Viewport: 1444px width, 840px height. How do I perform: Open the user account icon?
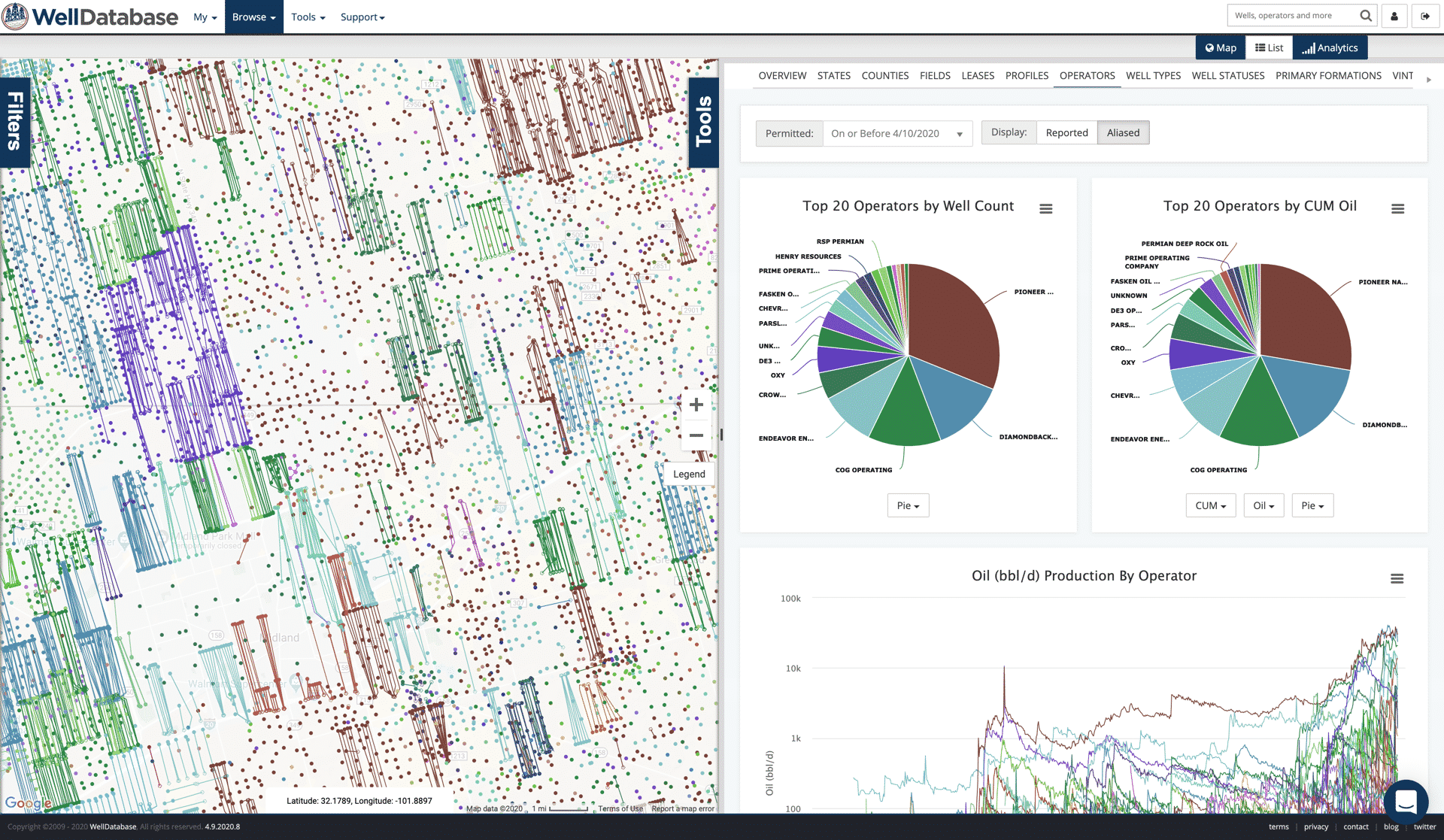[x=1394, y=16]
